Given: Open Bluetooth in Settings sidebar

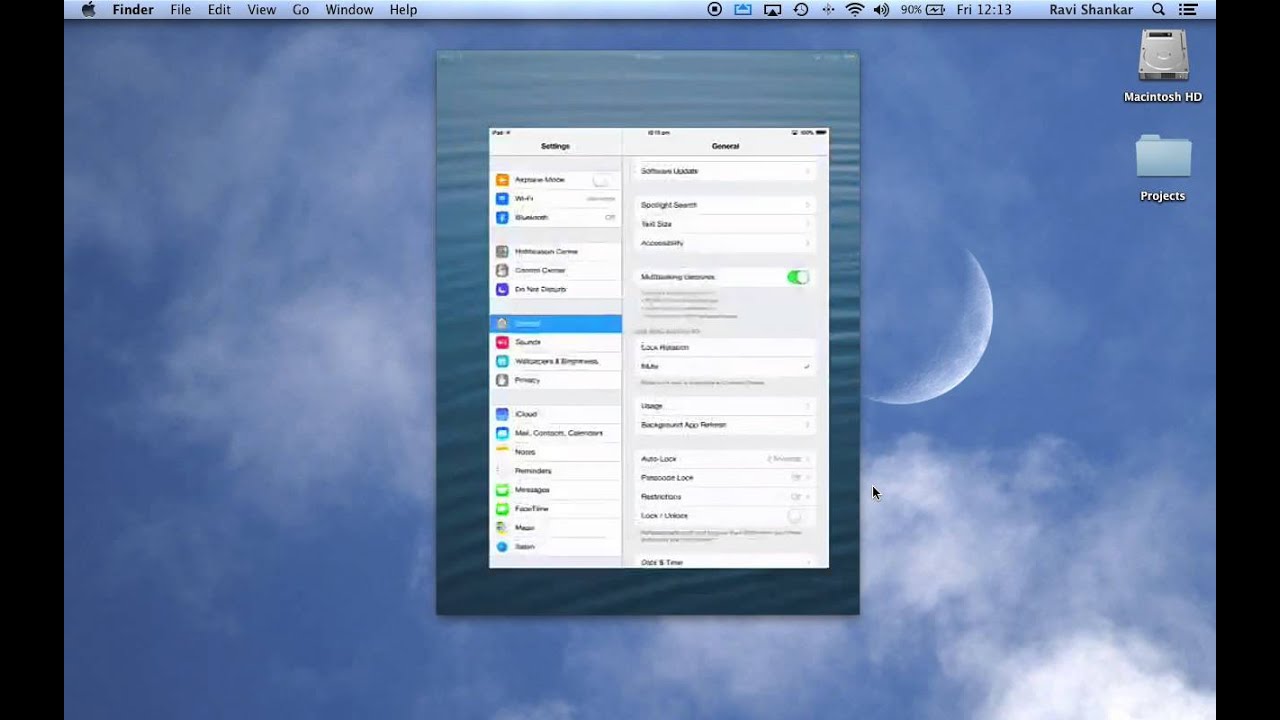Looking at the screenshot, I should click(555, 218).
